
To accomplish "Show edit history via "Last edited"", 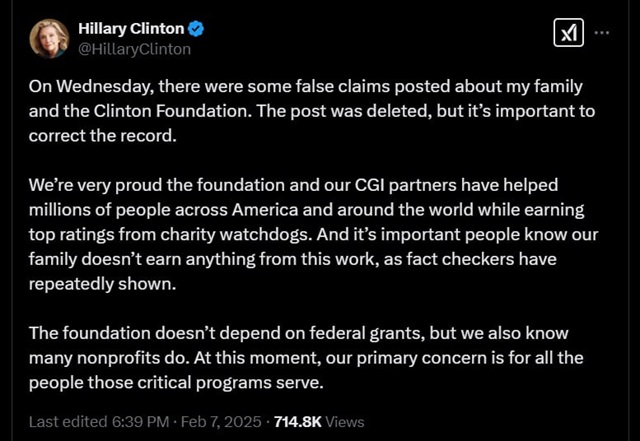I will click(x=68, y=421).
